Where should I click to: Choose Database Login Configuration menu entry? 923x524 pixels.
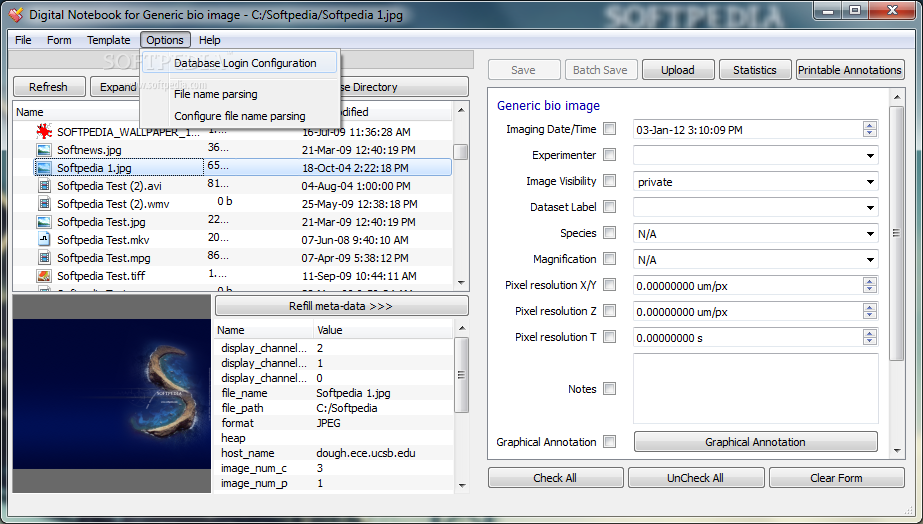245,63
